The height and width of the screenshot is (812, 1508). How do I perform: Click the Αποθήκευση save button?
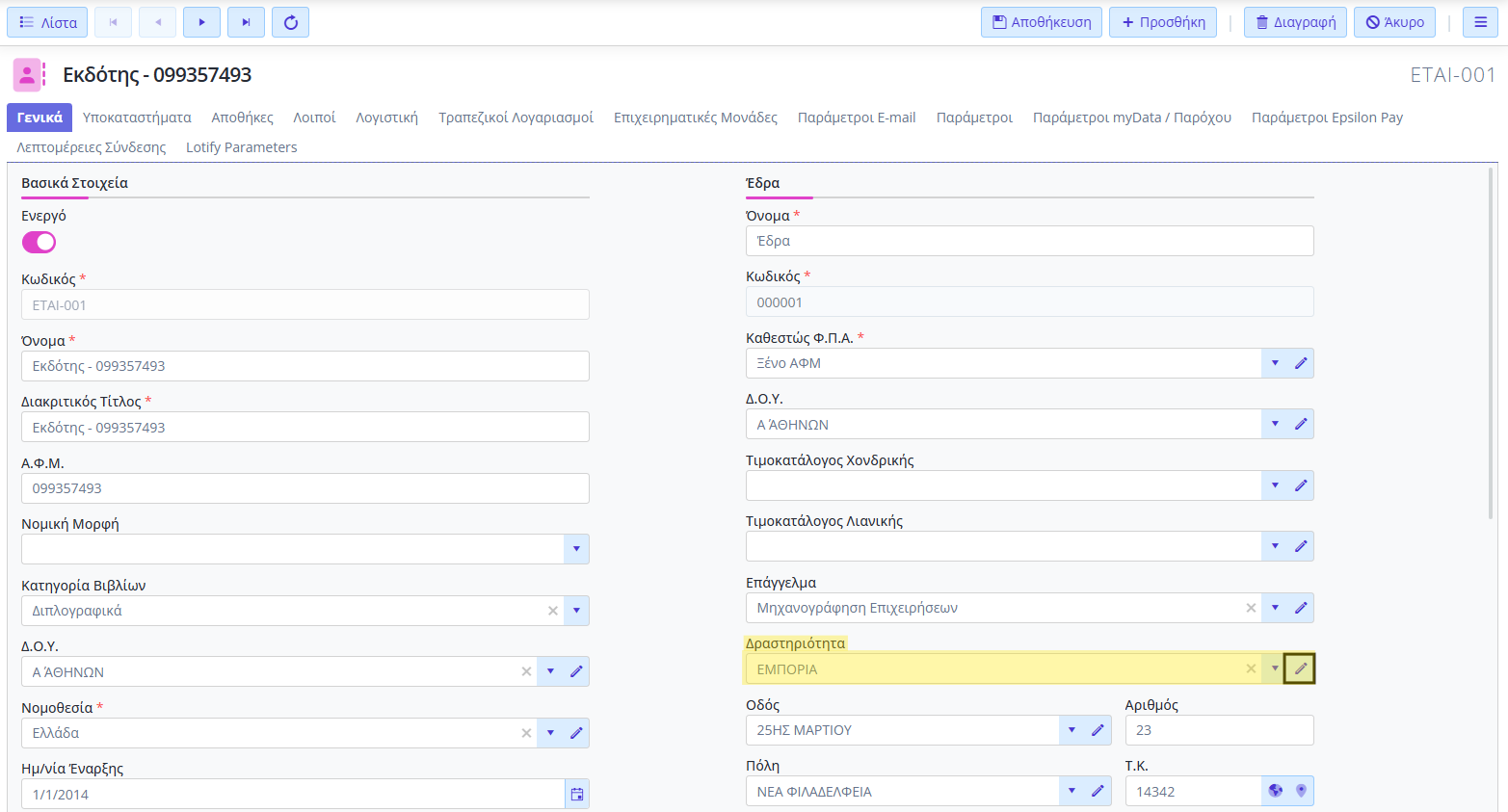click(1042, 22)
